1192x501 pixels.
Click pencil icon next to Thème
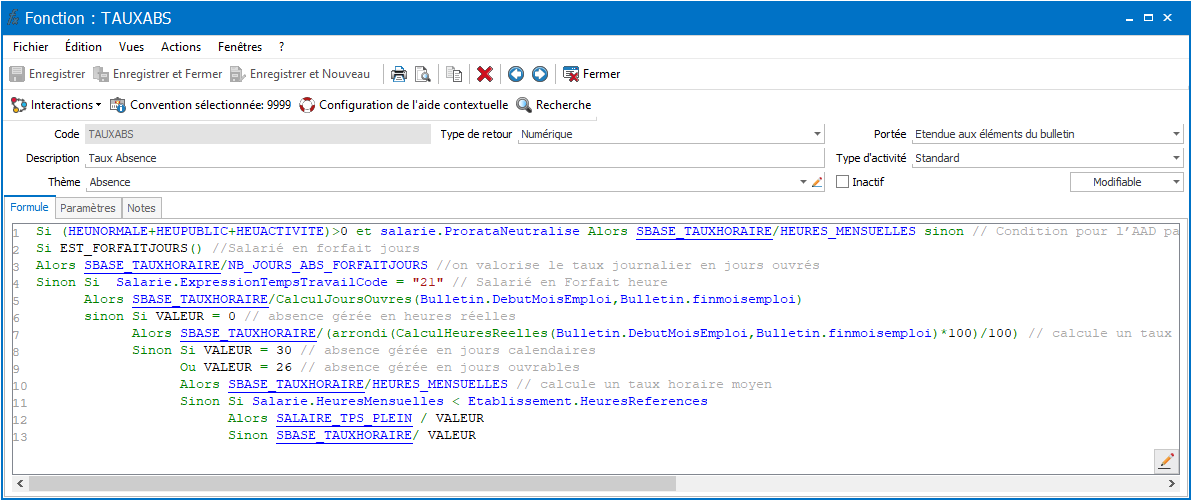tap(817, 182)
